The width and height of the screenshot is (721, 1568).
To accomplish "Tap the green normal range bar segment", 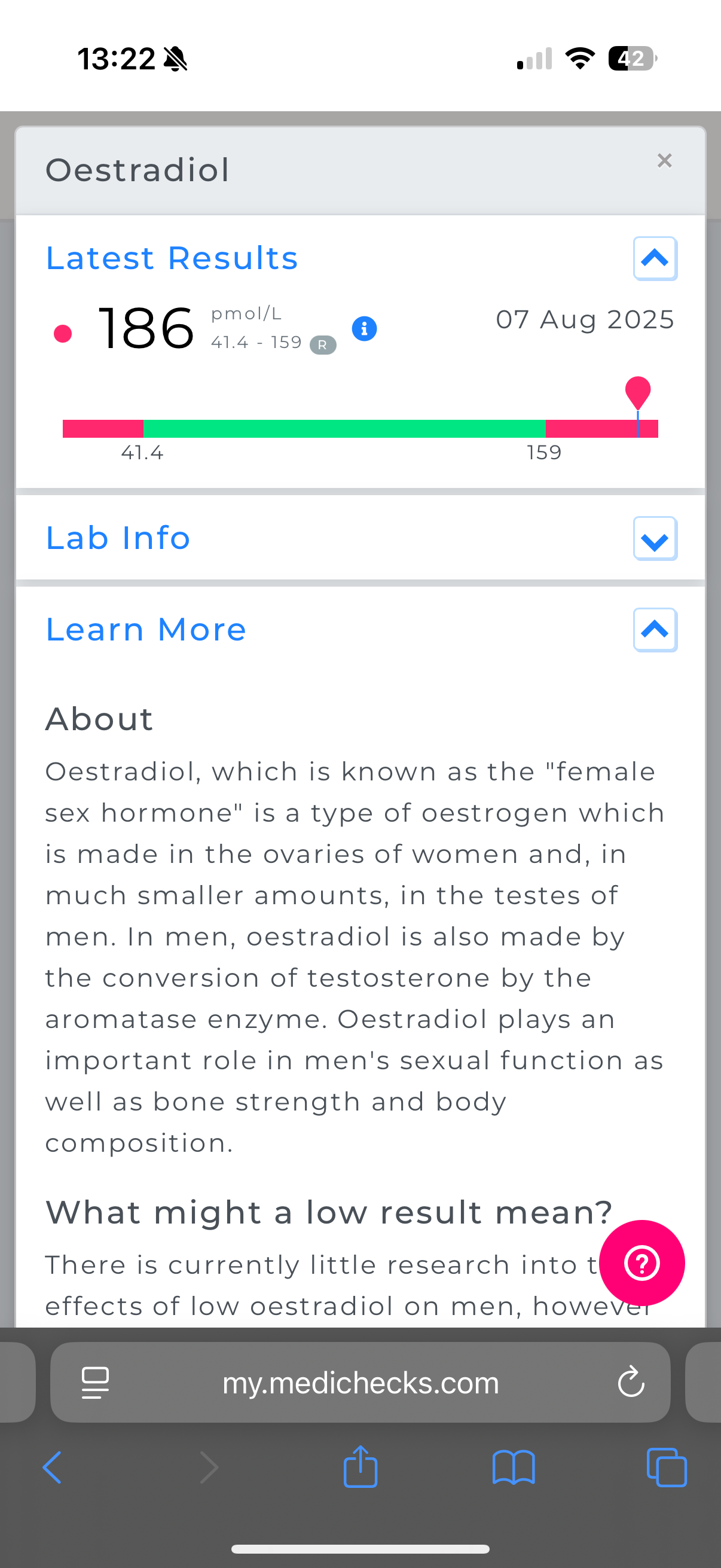I will [344, 429].
